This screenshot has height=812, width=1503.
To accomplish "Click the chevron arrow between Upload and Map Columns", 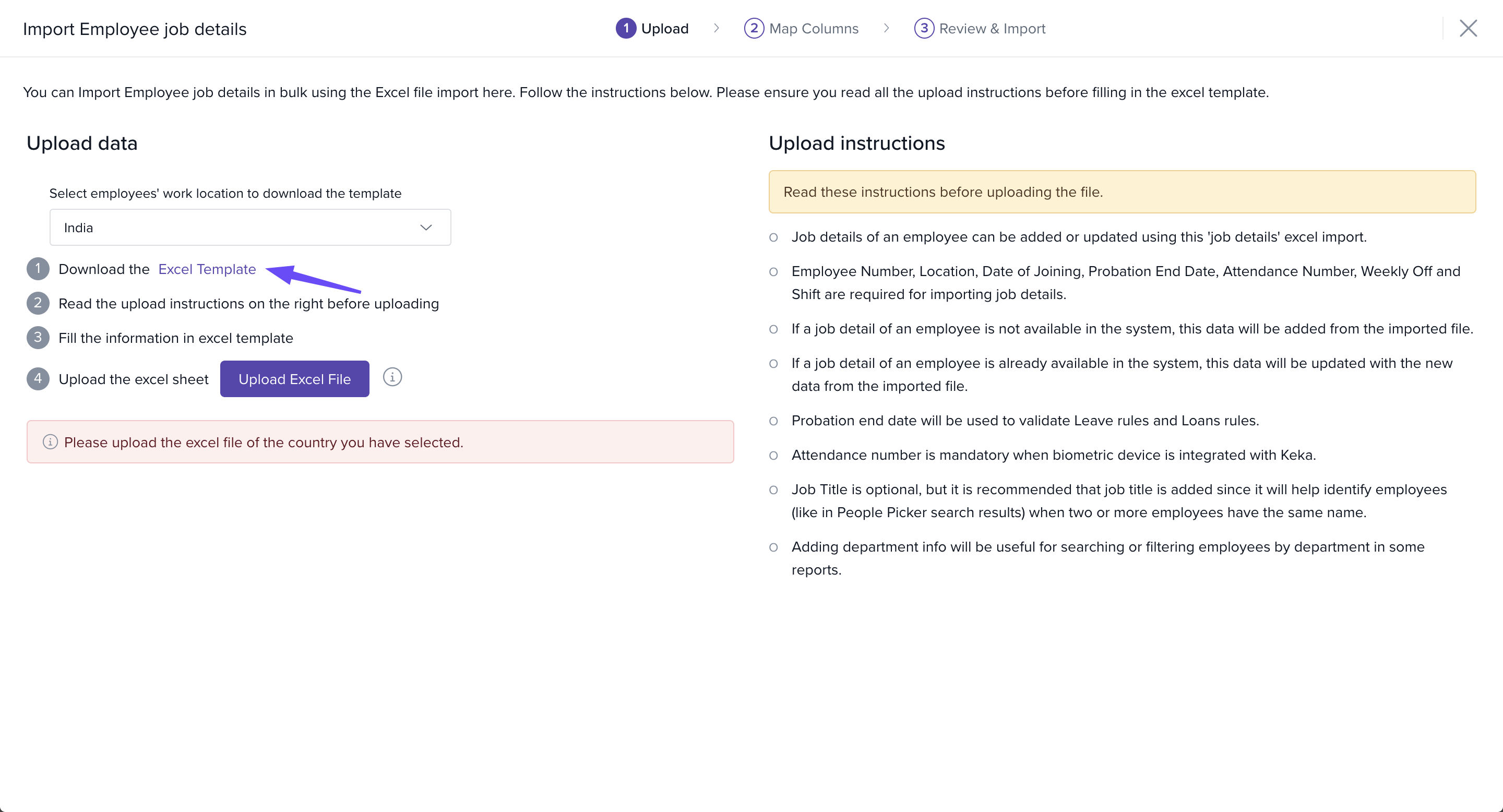I will tap(717, 28).
